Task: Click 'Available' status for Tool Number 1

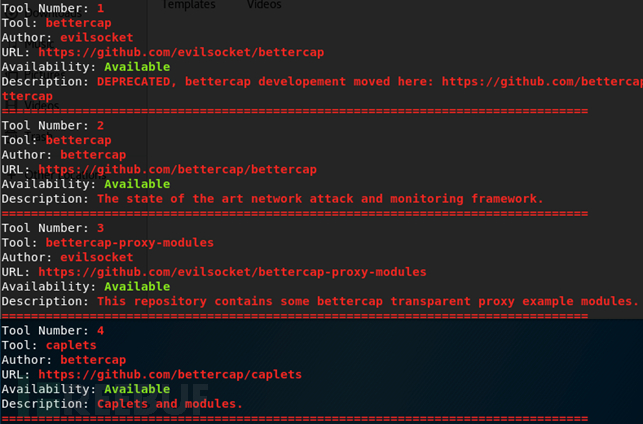Action: click(x=137, y=67)
